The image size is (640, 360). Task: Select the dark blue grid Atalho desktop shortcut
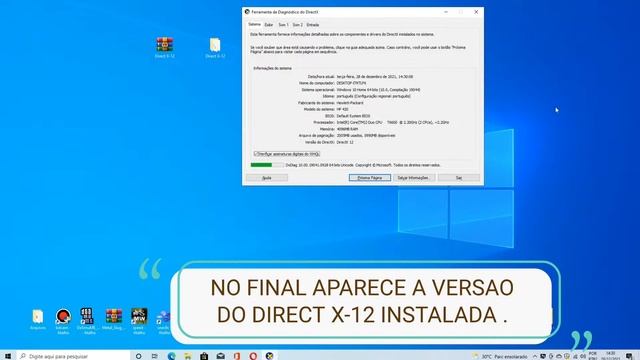[87, 321]
